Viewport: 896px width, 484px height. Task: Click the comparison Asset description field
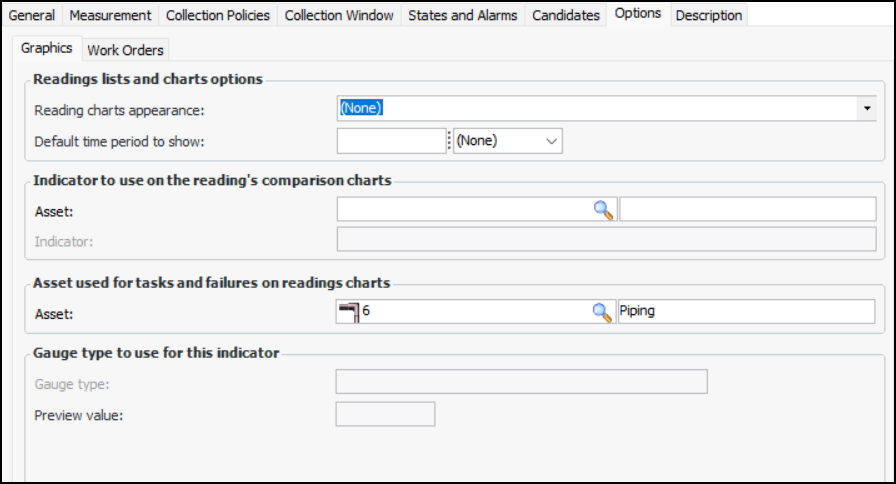click(747, 209)
